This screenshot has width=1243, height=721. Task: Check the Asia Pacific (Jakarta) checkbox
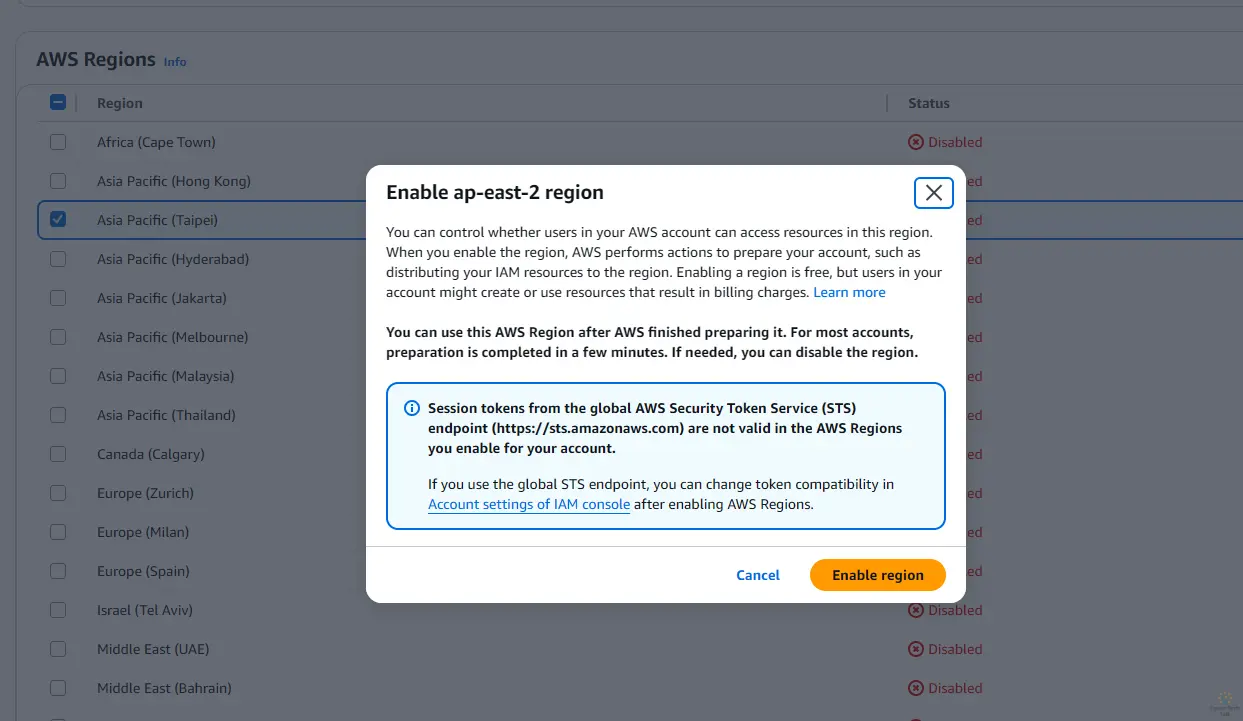pyautogui.click(x=58, y=298)
